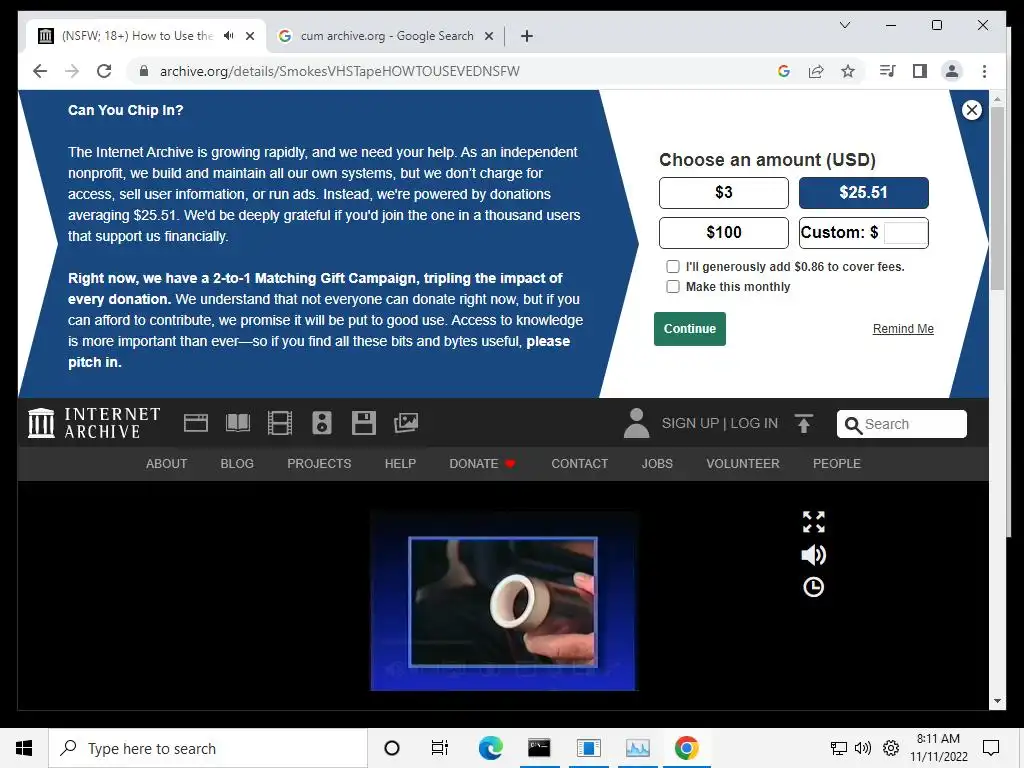This screenshot has height=768, width=1024.
Task: Open the media controls icon in the Chrome toolbar
Action: click(888, 71)
